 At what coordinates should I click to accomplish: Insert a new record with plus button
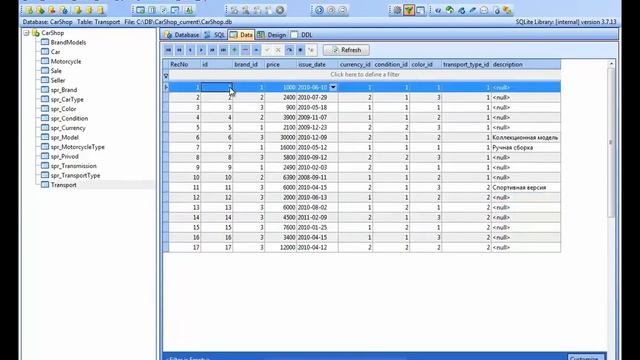pyautogui.click(x=234, y=50)
